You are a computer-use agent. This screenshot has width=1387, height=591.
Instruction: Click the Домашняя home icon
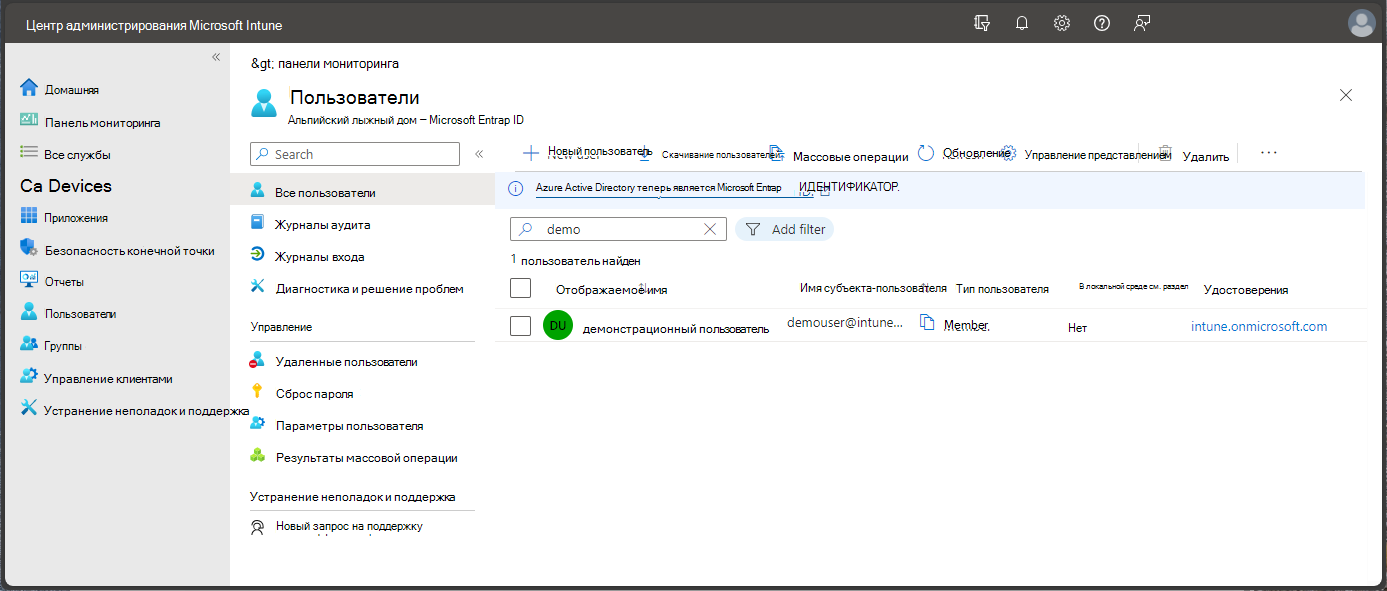click(29, 88)
